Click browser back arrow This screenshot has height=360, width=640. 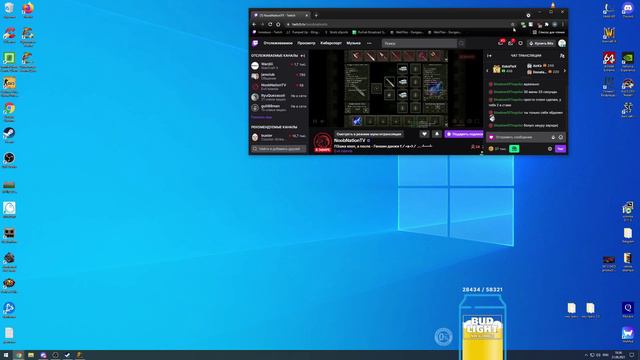(254, 24)
